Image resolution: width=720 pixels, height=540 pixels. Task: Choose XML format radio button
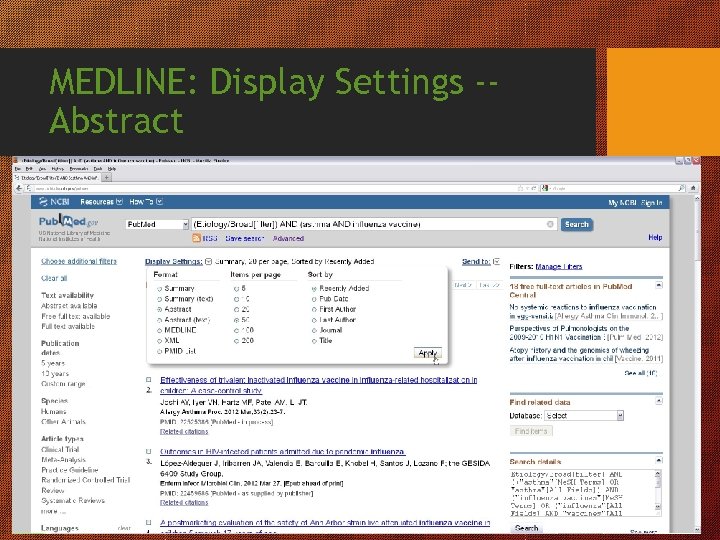[x=159, y=341]
